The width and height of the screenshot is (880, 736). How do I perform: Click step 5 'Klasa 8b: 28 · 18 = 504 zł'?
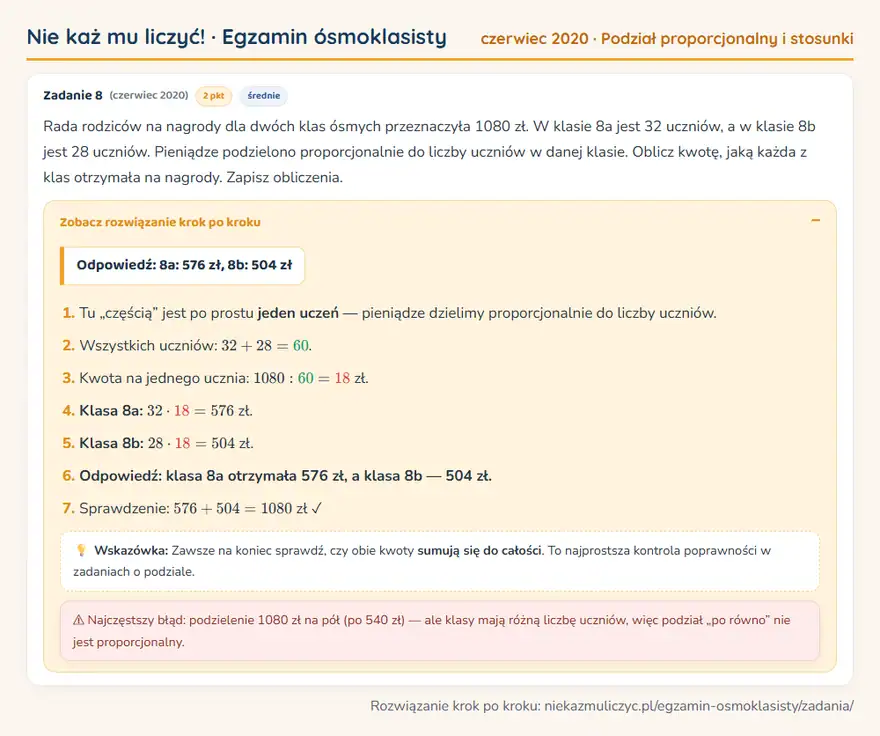tap(166, 444)
